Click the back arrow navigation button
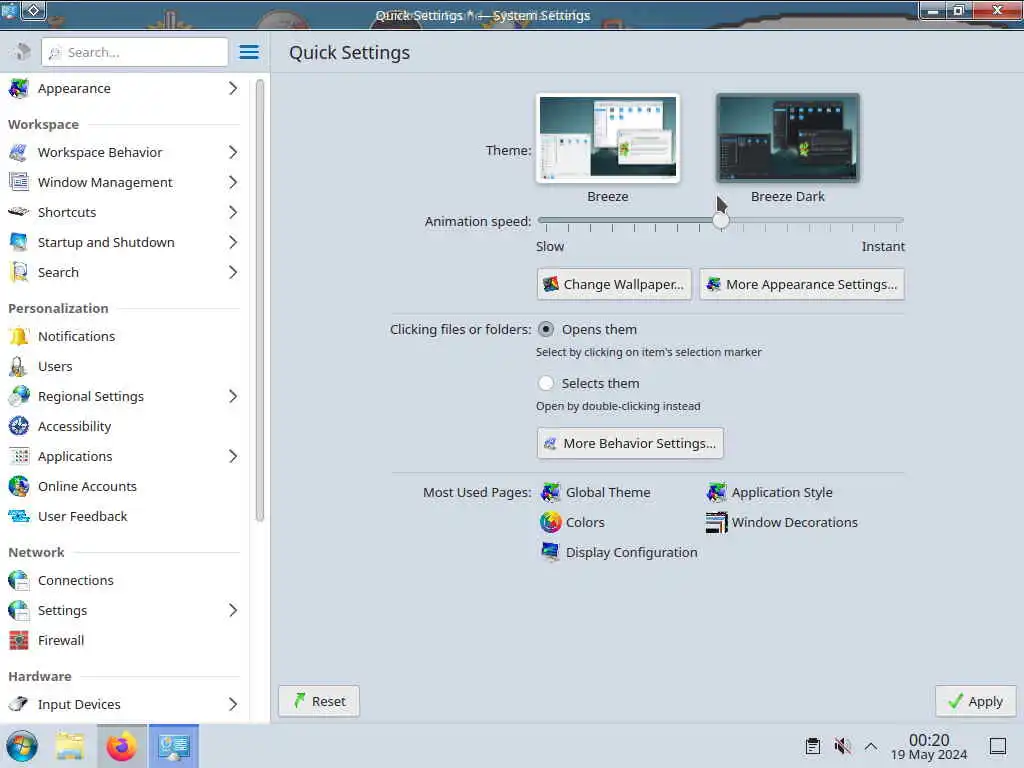The width and height of the screenshot is (1024, 768). 22,52
